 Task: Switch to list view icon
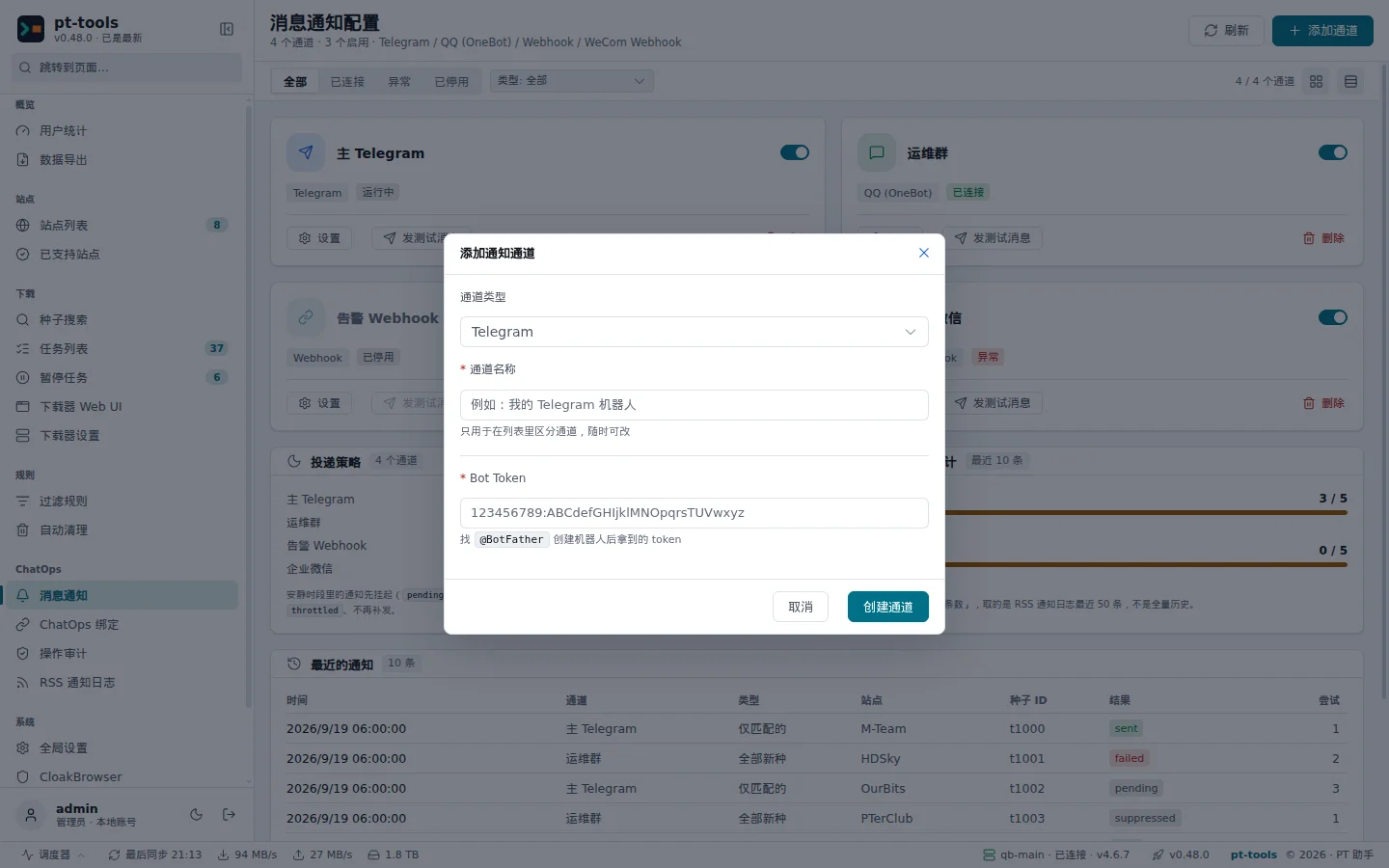click(x=1350, y=82)
